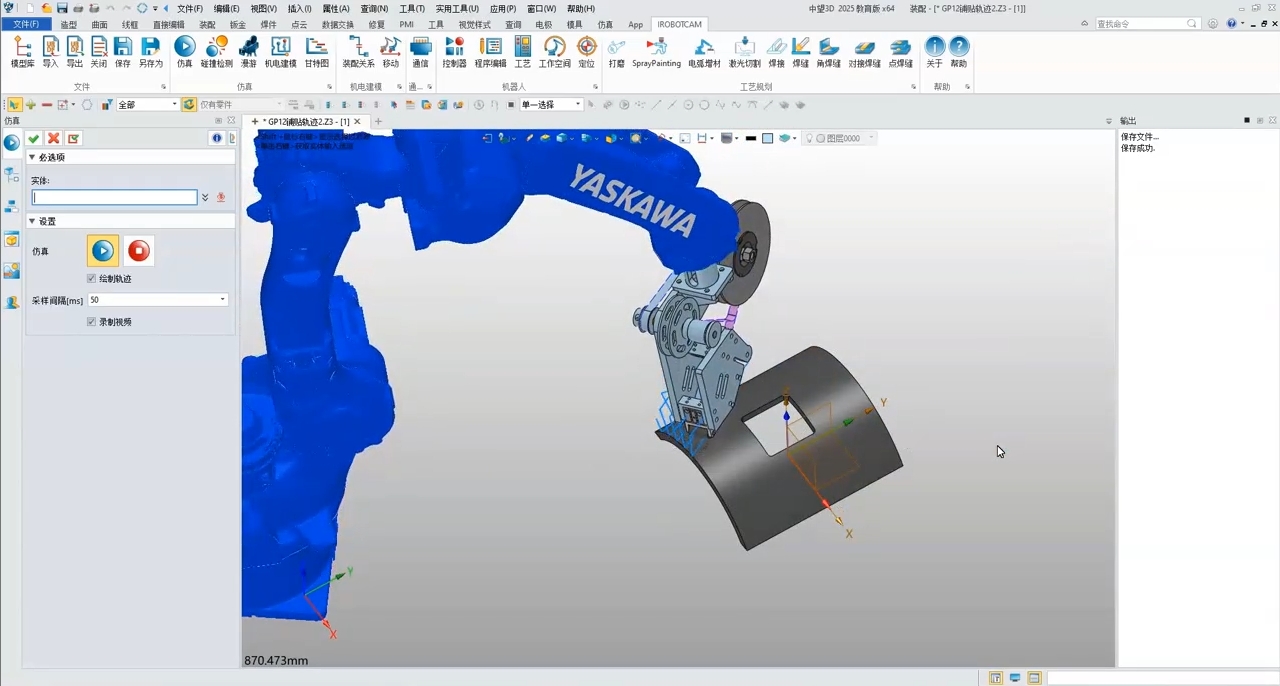Open the 采样间隔 sampling interval dropdown
Viewport: 1280px width, 686px height.
(222, 300)
